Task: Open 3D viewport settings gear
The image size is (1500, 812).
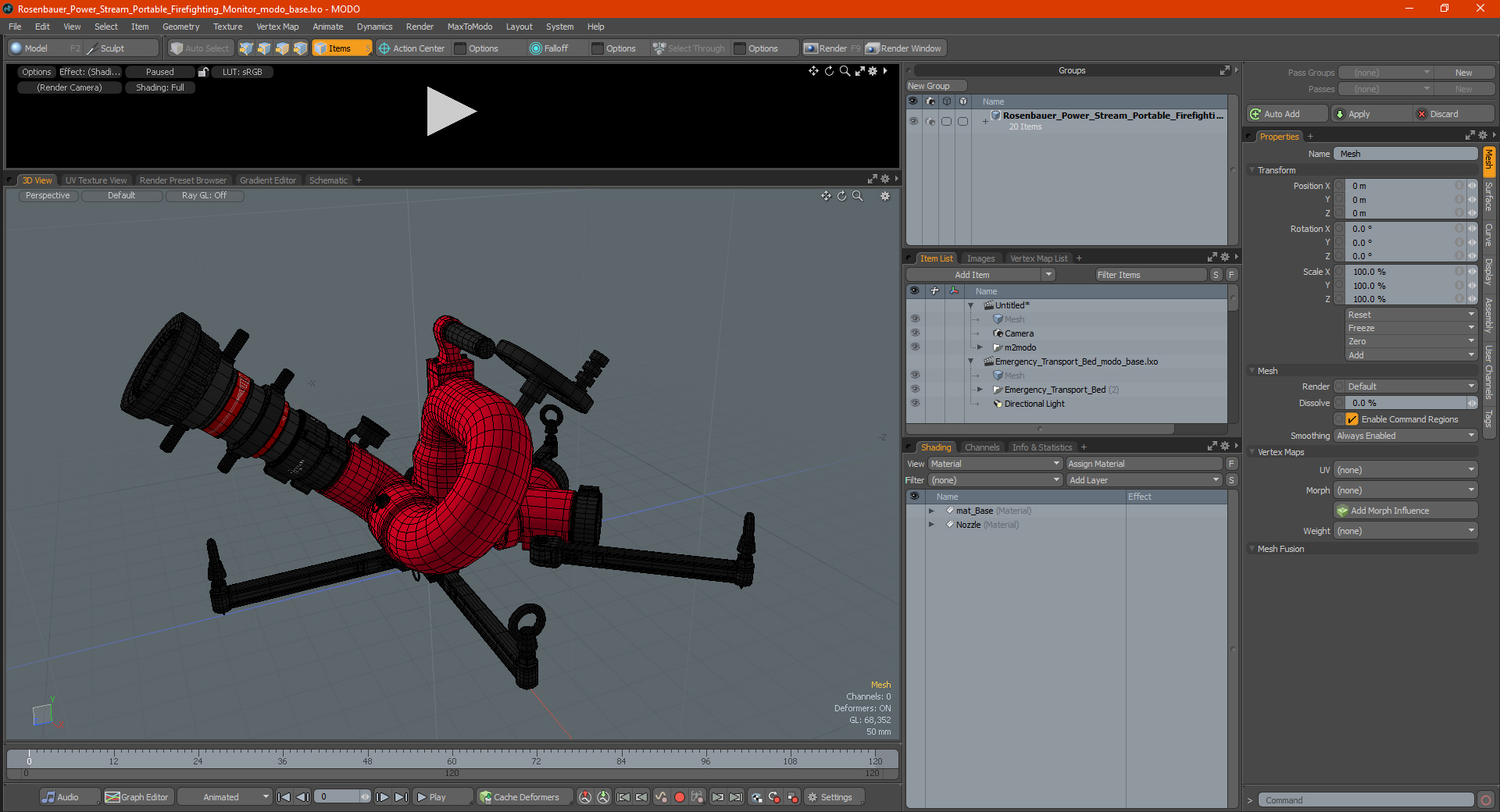Action: [885, 196]
